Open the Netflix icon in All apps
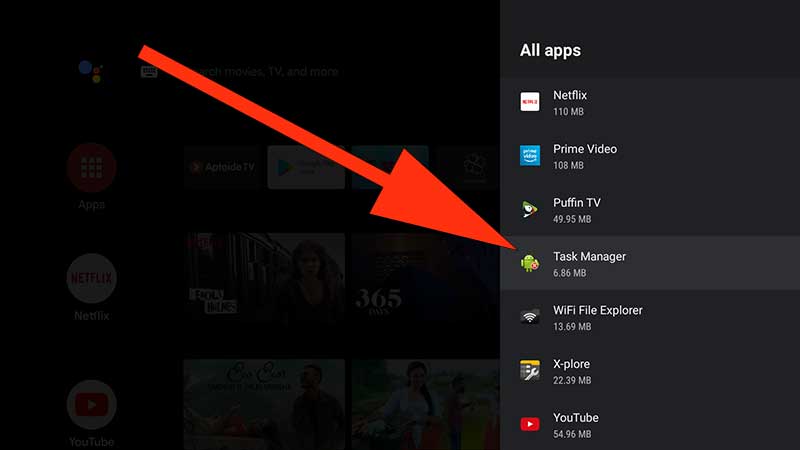 tap(530, 102)
